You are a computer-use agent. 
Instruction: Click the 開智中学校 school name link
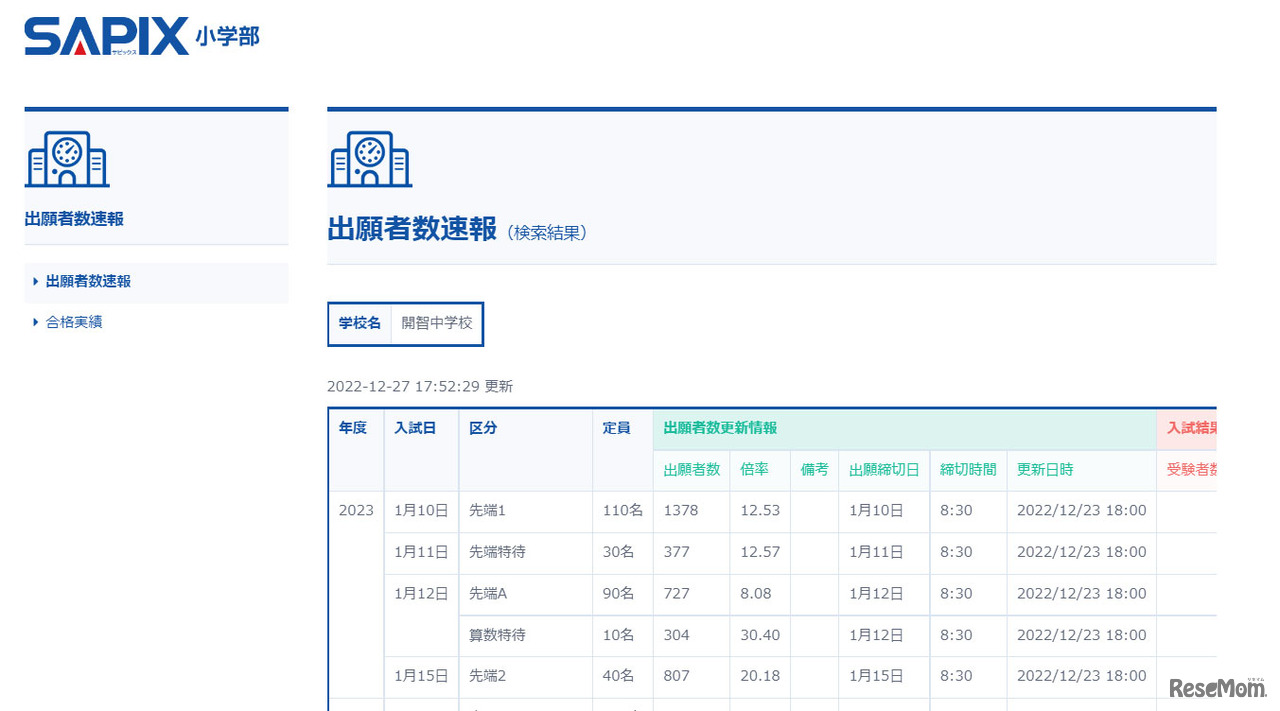pos(436,323)
